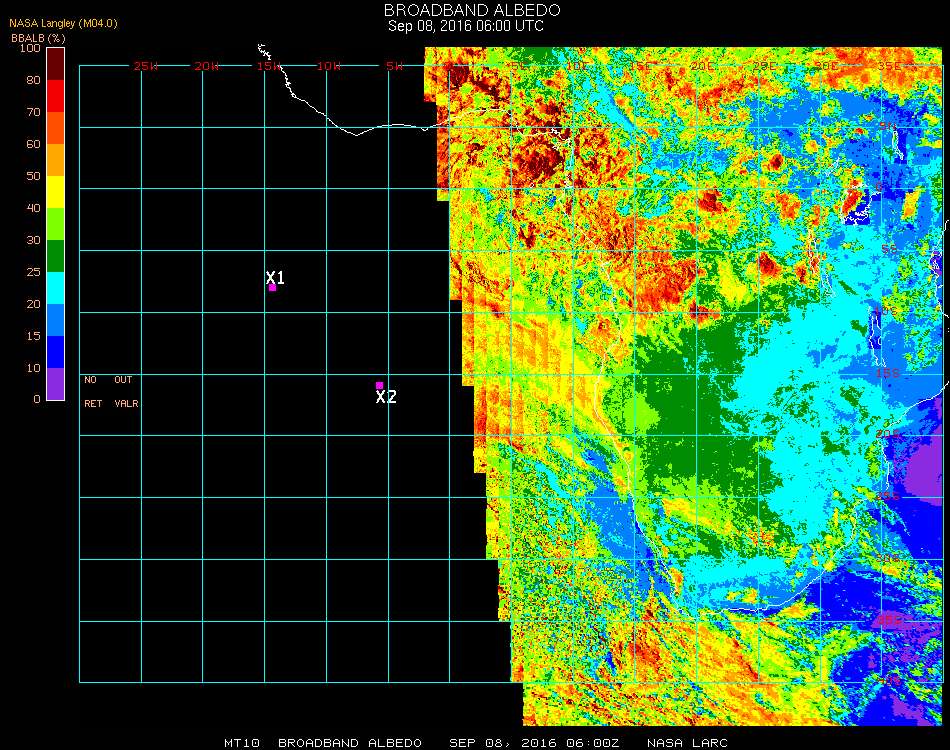
Task: Click the OUT VALR legend label
Action: (126, 392)
